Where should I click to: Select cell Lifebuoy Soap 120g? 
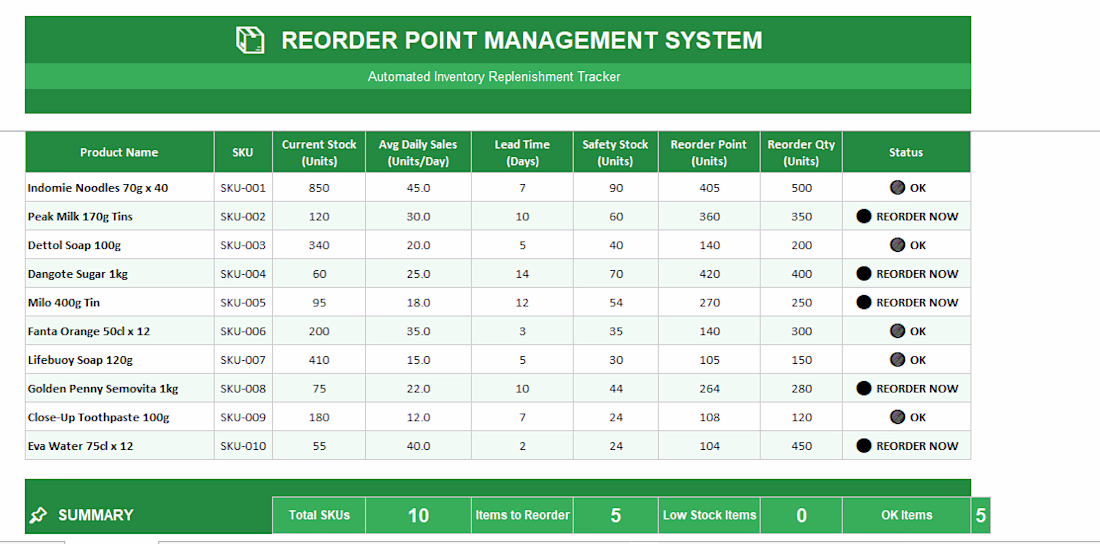[x=119, y=359]
